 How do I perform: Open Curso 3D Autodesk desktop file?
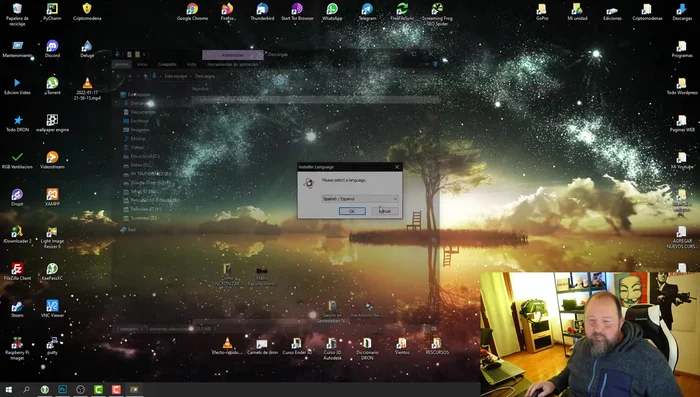tap(332, 349)
